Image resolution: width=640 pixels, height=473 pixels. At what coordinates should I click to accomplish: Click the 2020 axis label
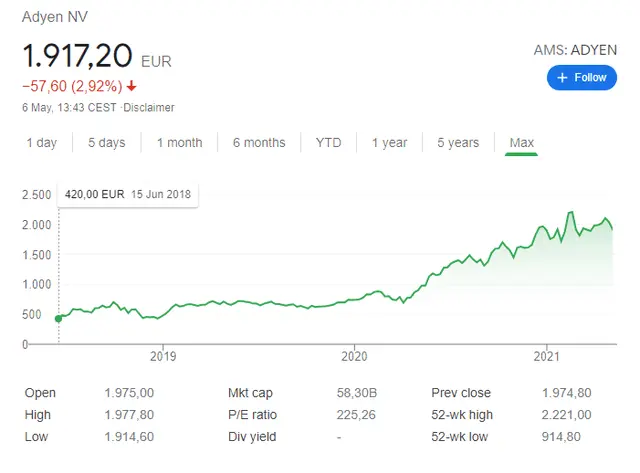click(x=354, y=356)
